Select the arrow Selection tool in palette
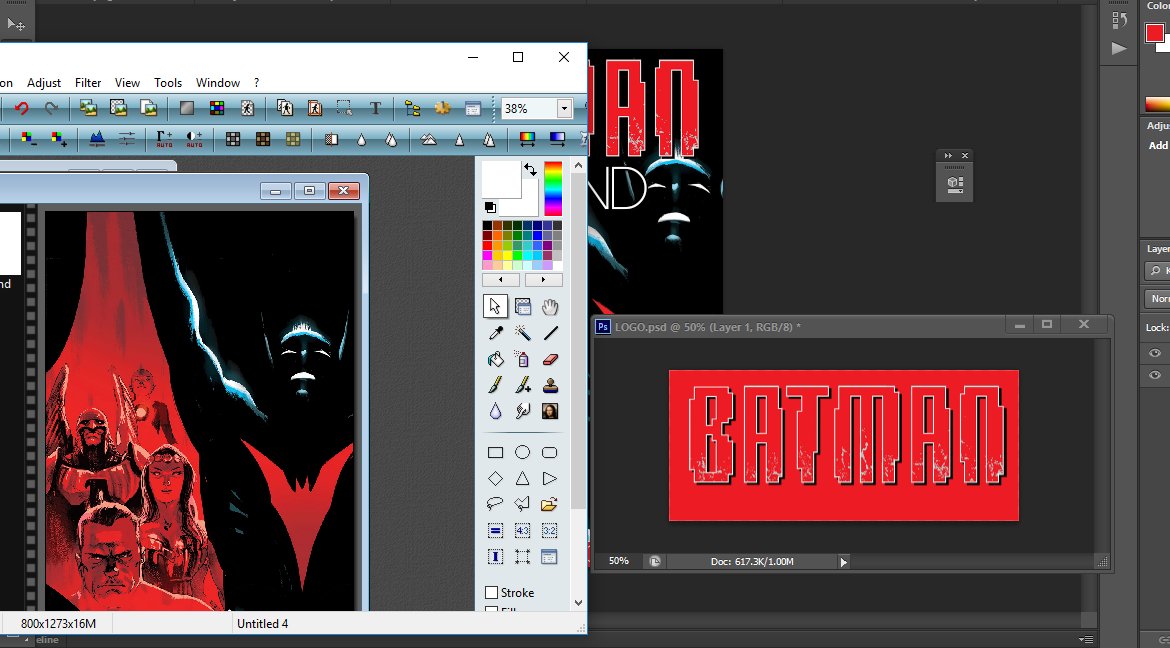Viewport: 1170px width, 648px height. pyautogui.click(x=495, y=307)
